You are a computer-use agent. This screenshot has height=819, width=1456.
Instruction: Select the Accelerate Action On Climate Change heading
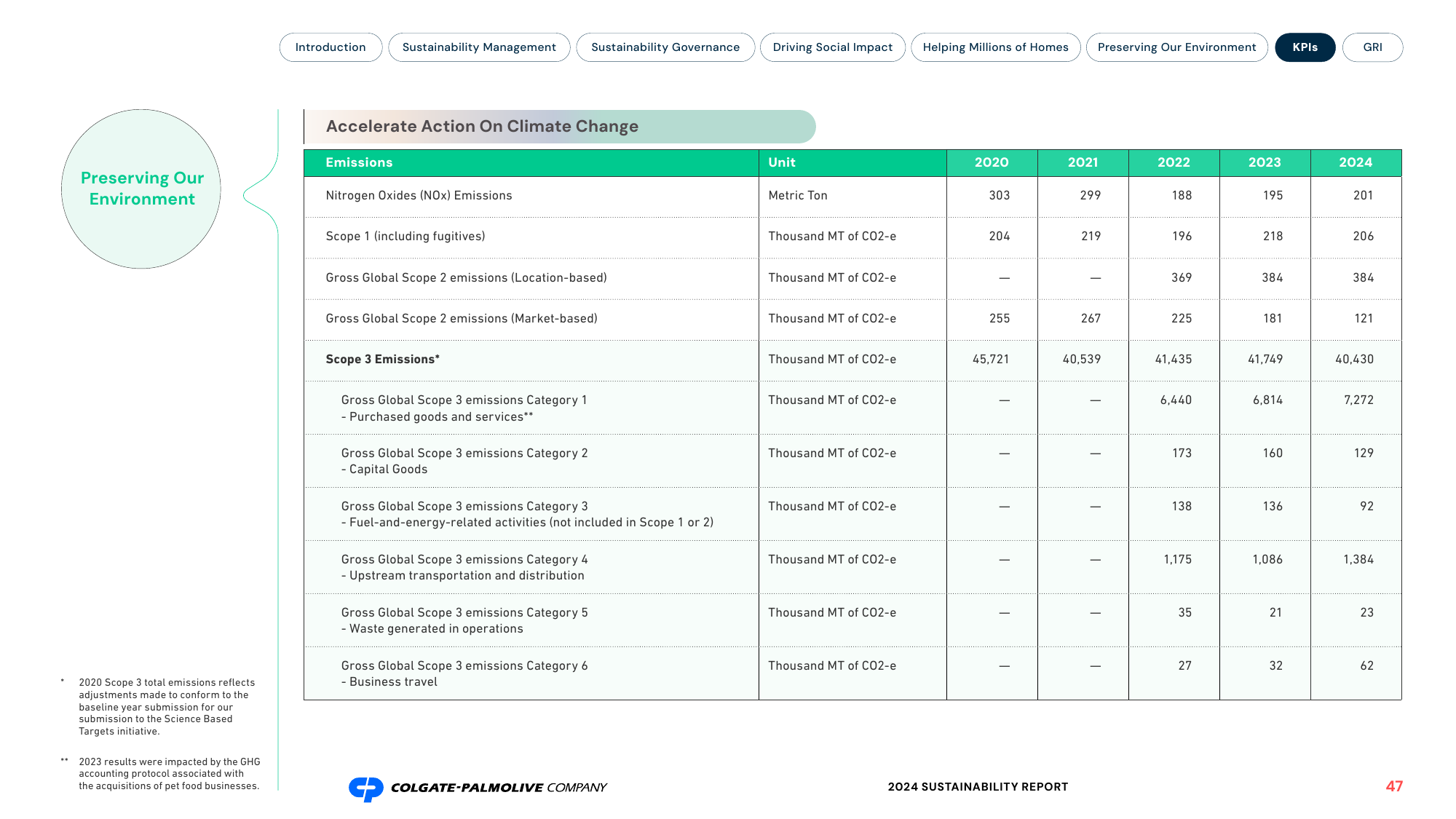click(x=482, y=127)
